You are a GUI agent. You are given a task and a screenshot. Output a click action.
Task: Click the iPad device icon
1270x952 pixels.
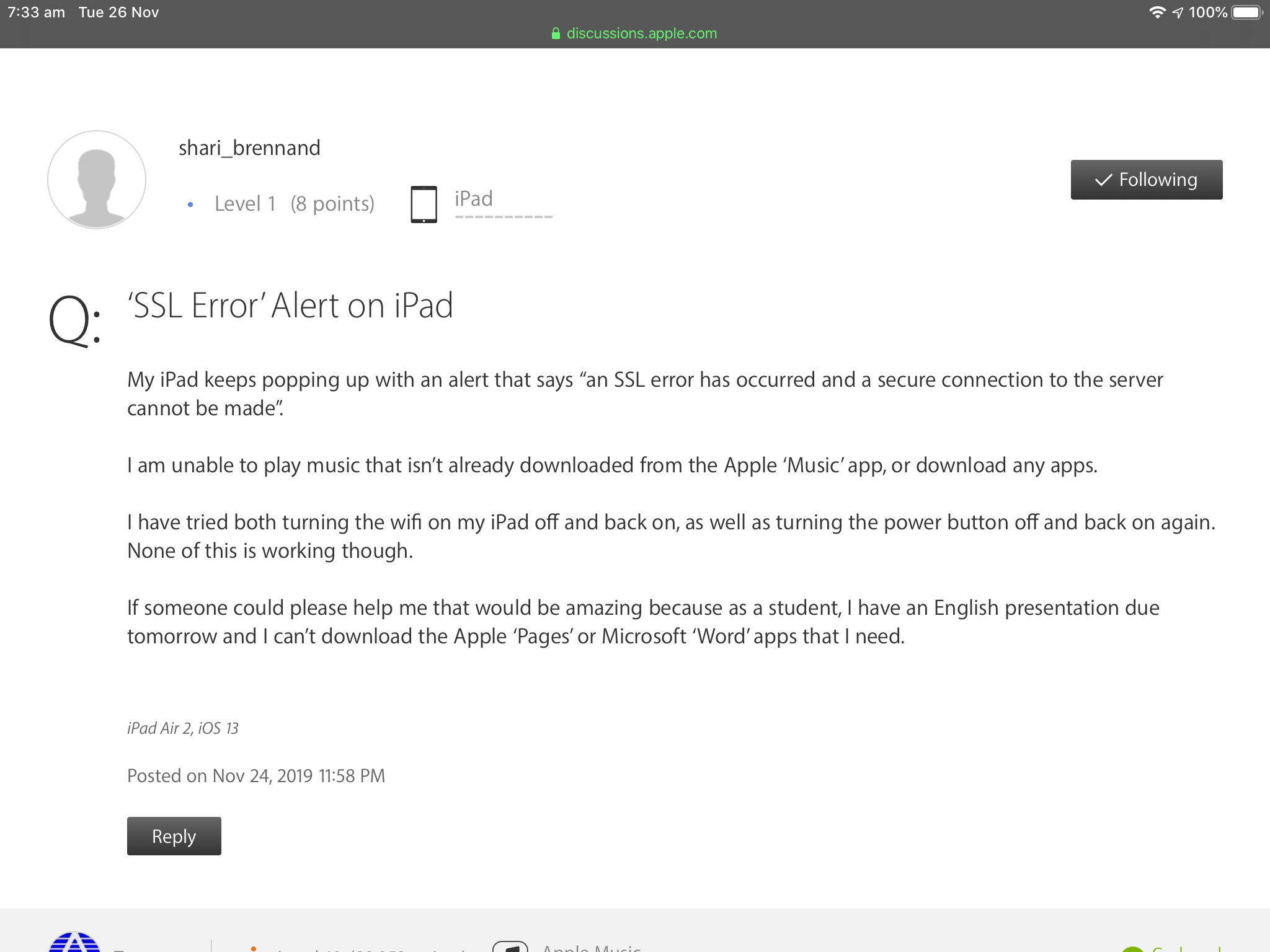tap(424, 204)
